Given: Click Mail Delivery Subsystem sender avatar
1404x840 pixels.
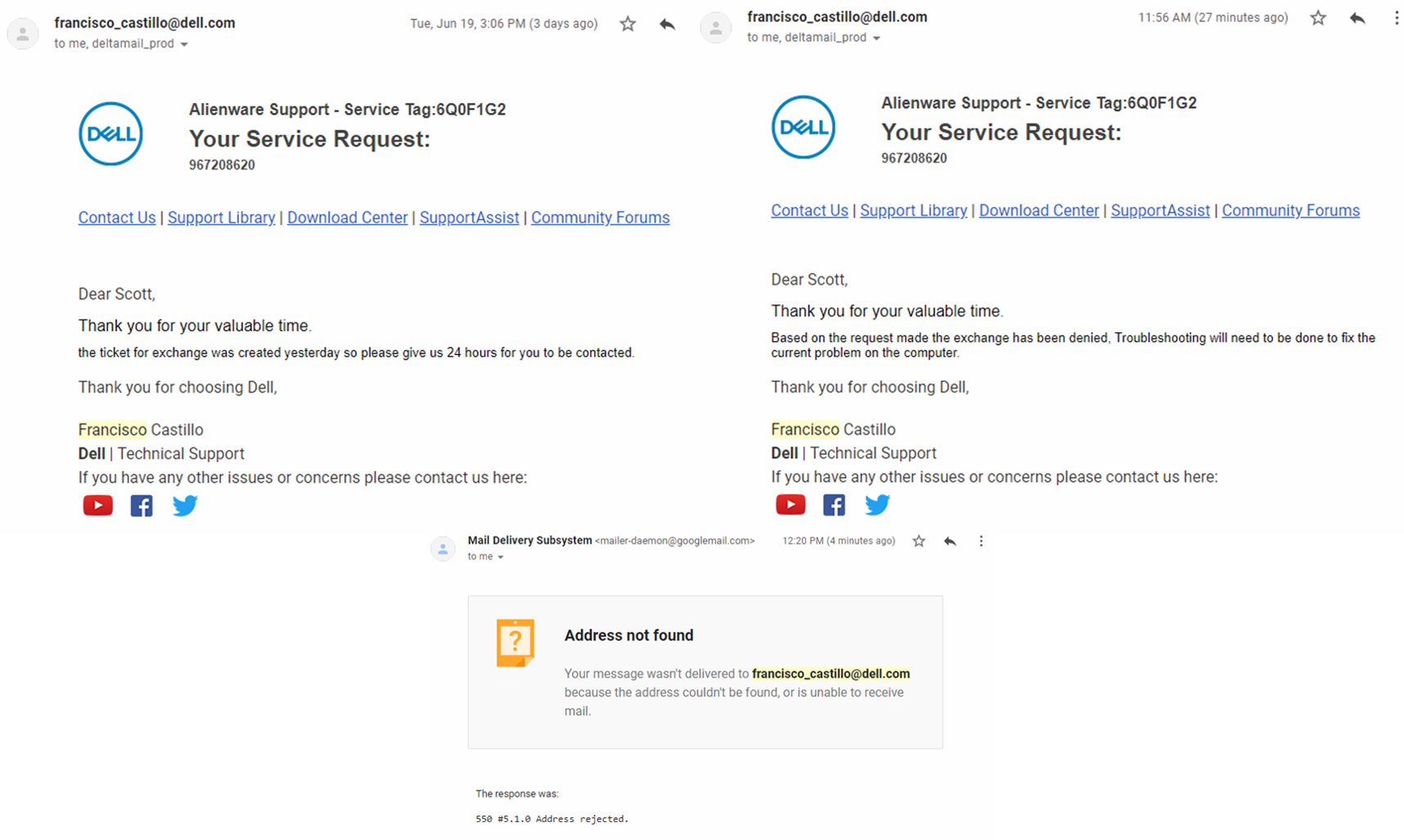Looking at the screenshot, I should (x=443, y=548).
